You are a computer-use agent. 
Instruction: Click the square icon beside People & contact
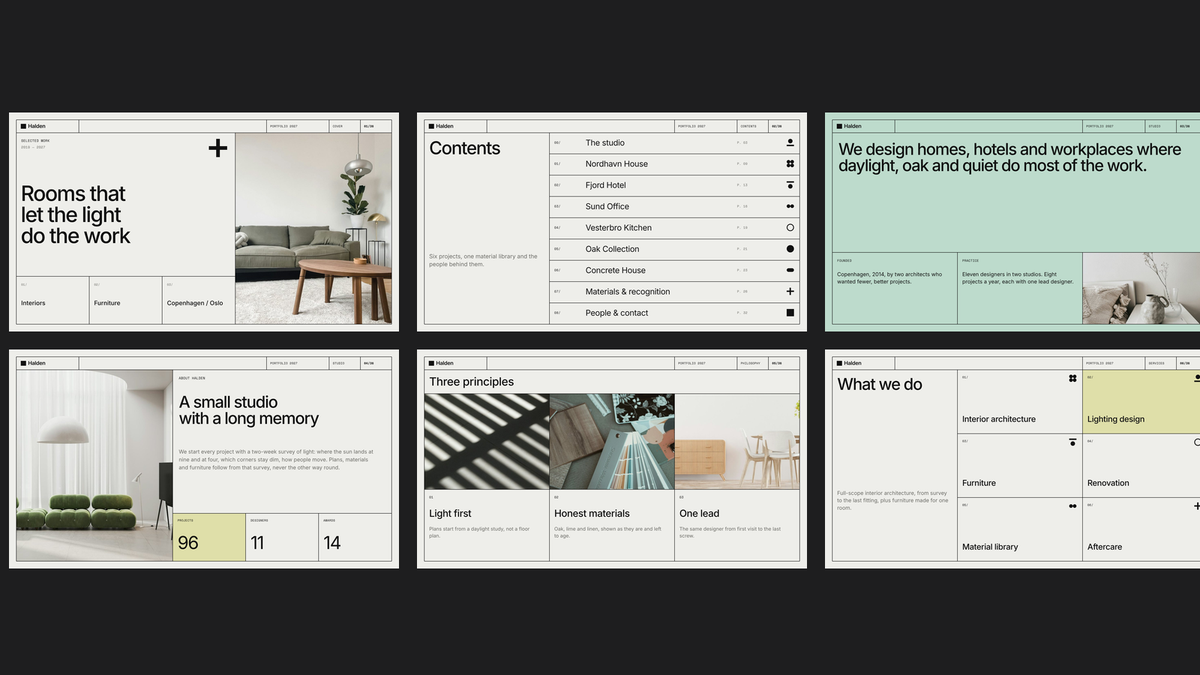click(x=790, y=313)
